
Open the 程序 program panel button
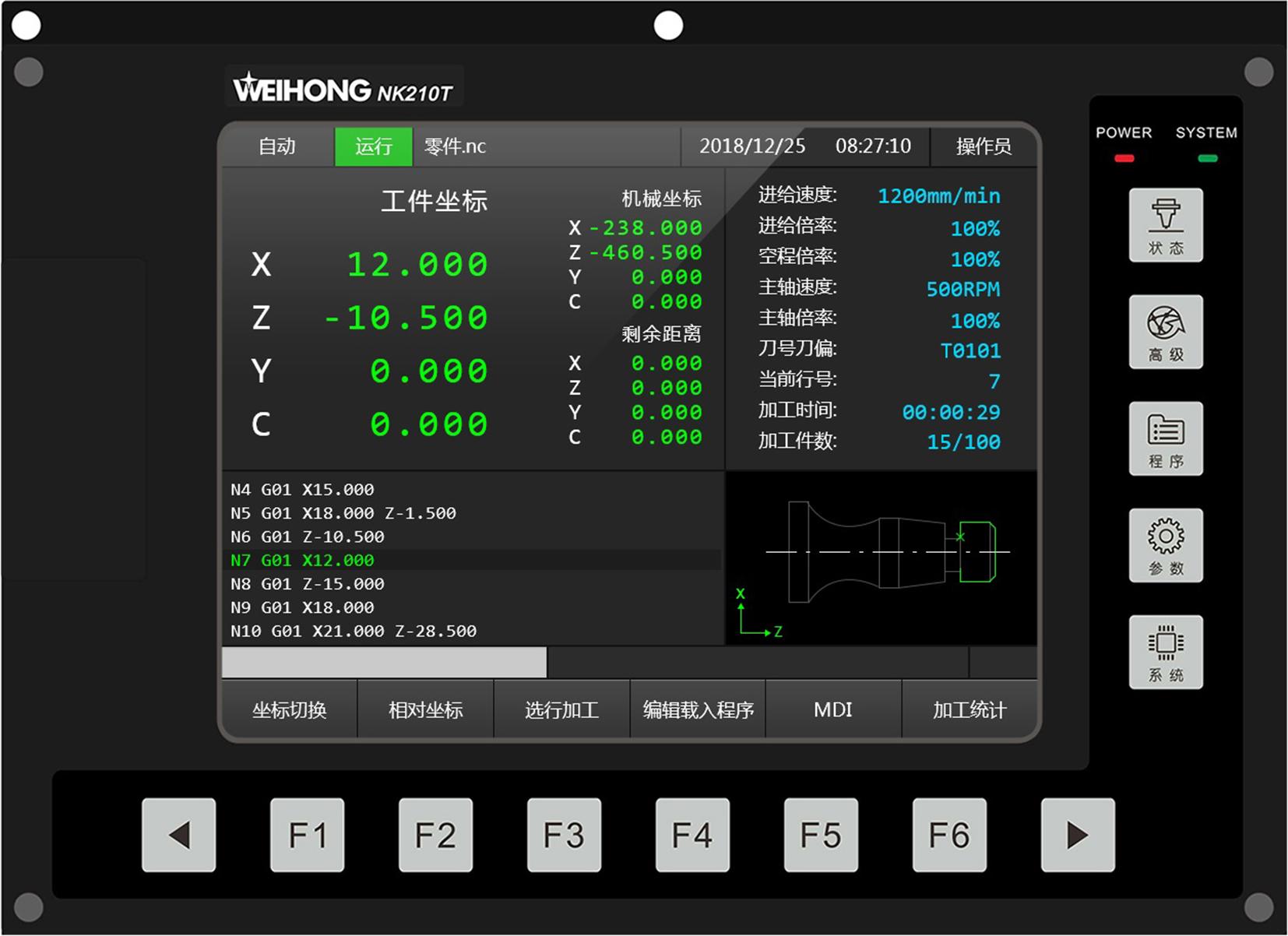click(x=1166, y=438)
